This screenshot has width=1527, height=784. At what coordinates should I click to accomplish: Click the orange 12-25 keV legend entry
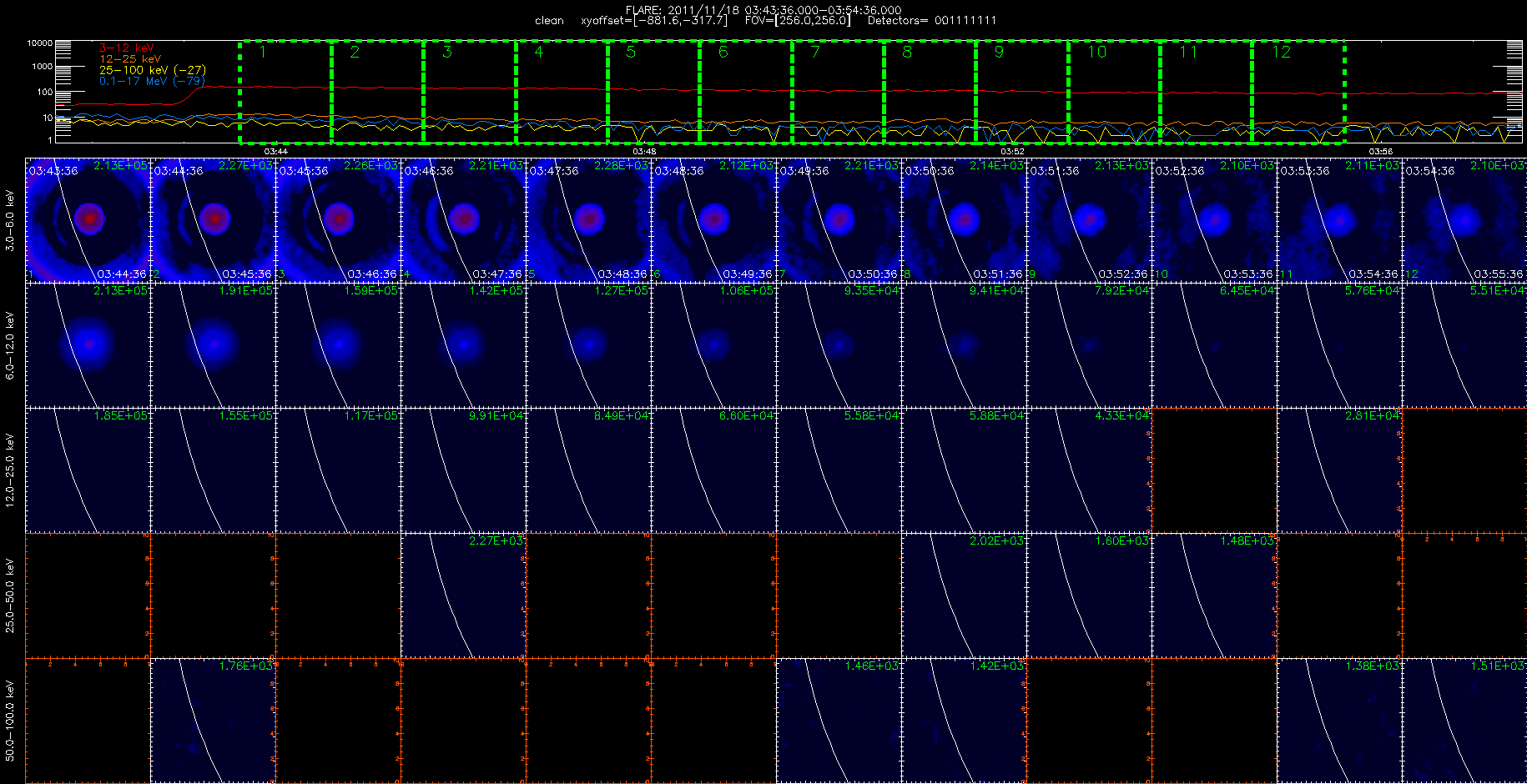130,59
